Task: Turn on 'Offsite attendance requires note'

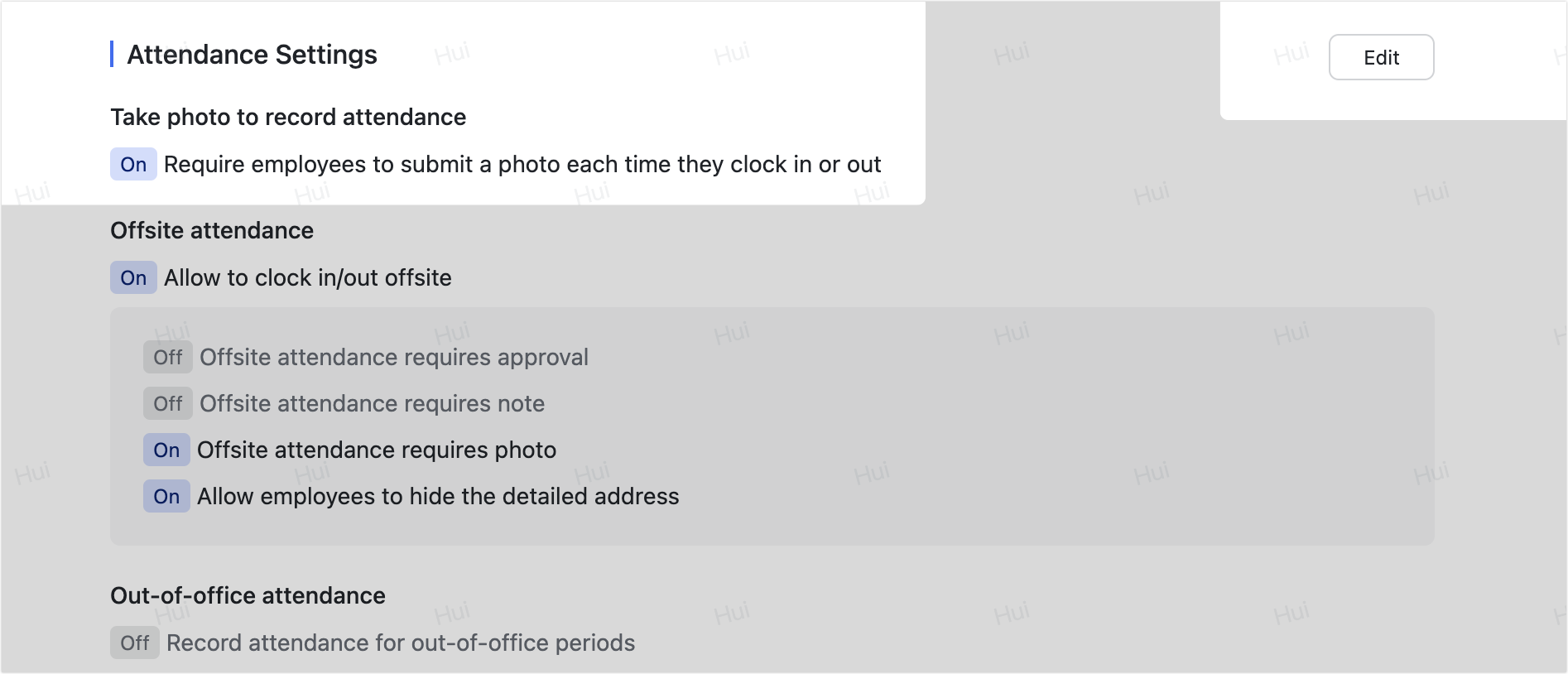Action: [167, 403]
